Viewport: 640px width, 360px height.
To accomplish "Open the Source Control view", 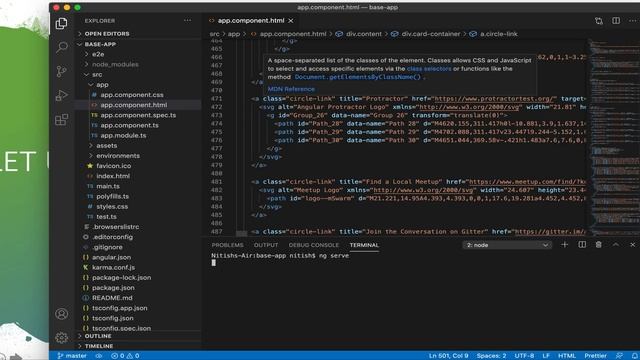I will coord(62,71).
